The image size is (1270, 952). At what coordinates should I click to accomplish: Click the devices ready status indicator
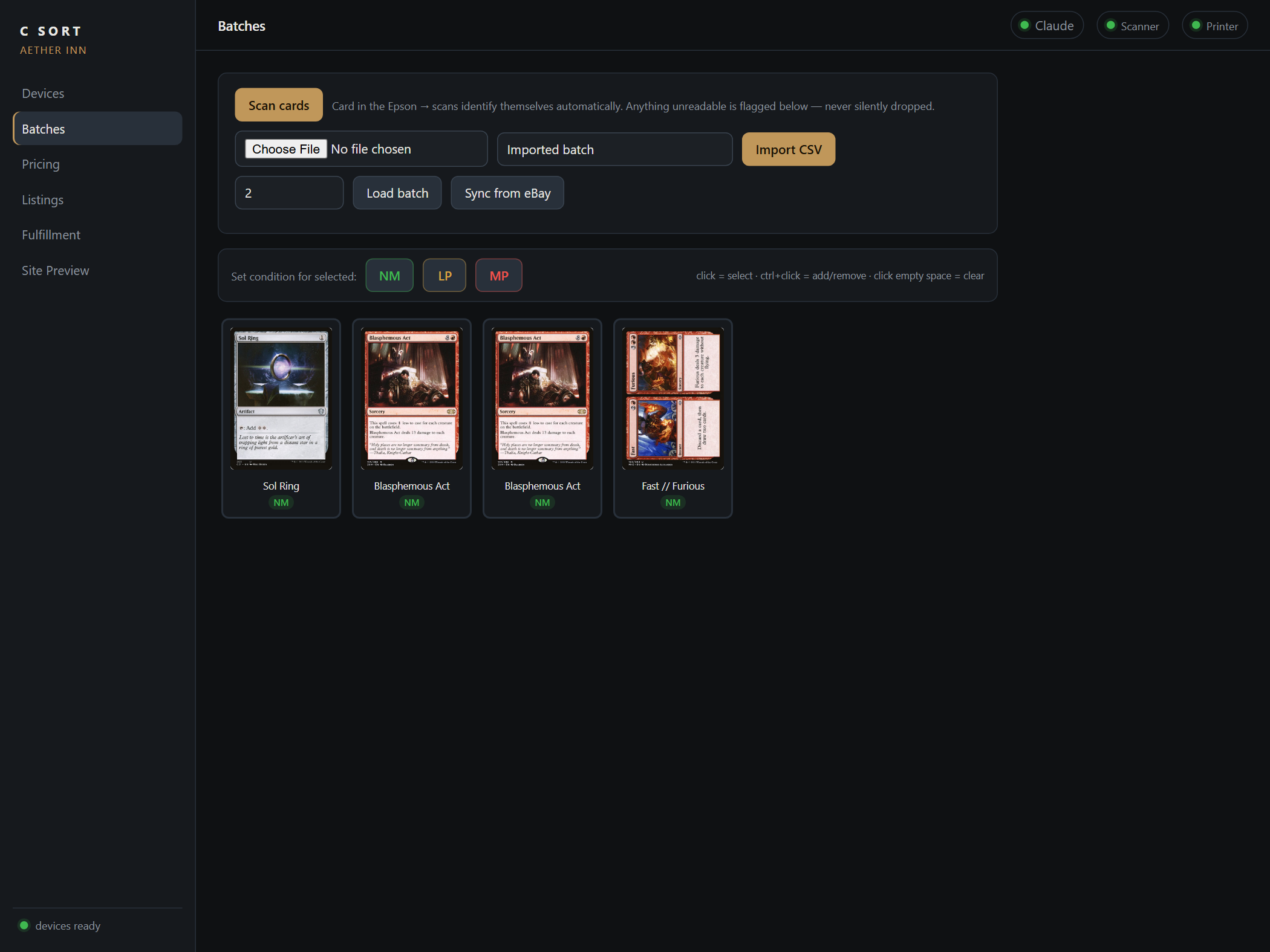pos(60,925)
